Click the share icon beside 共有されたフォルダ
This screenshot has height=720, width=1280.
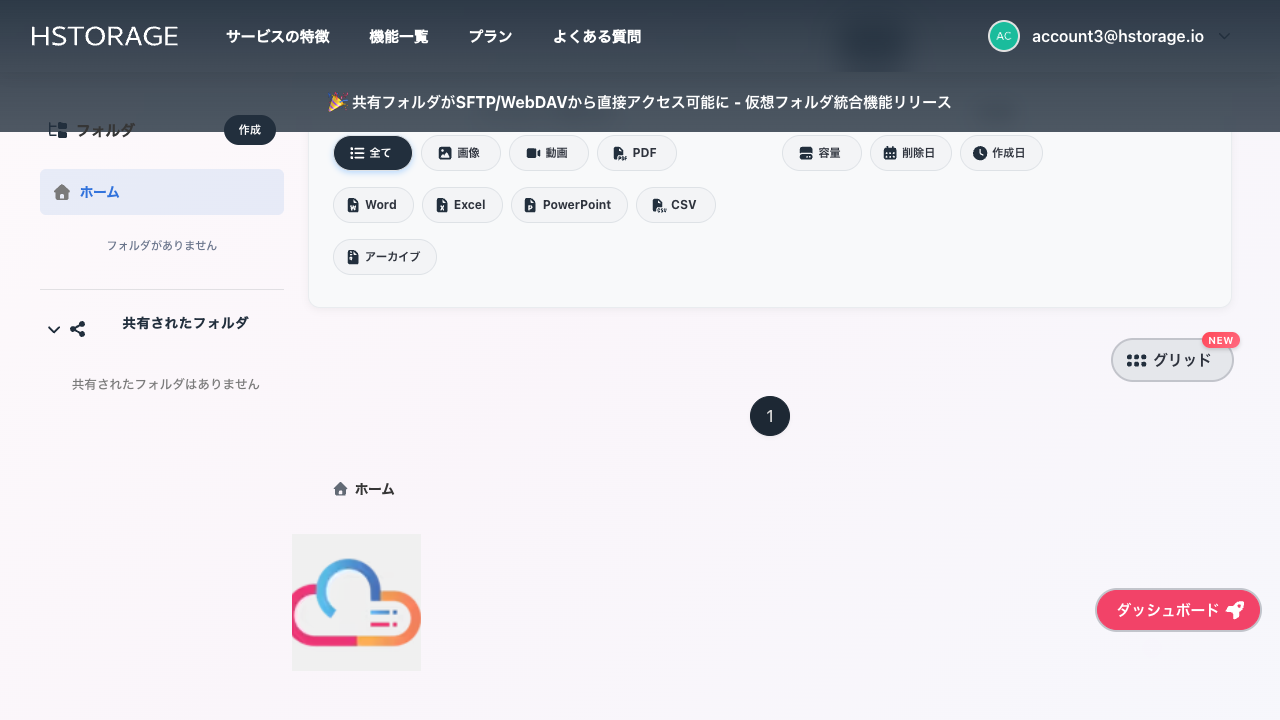coord(78,329)
